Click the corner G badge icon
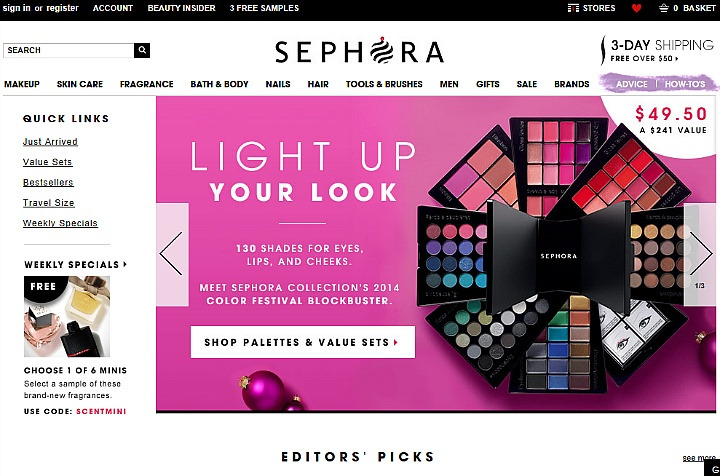Image resolution: width=720 pixels, height=476 pixels. [714, 469]
